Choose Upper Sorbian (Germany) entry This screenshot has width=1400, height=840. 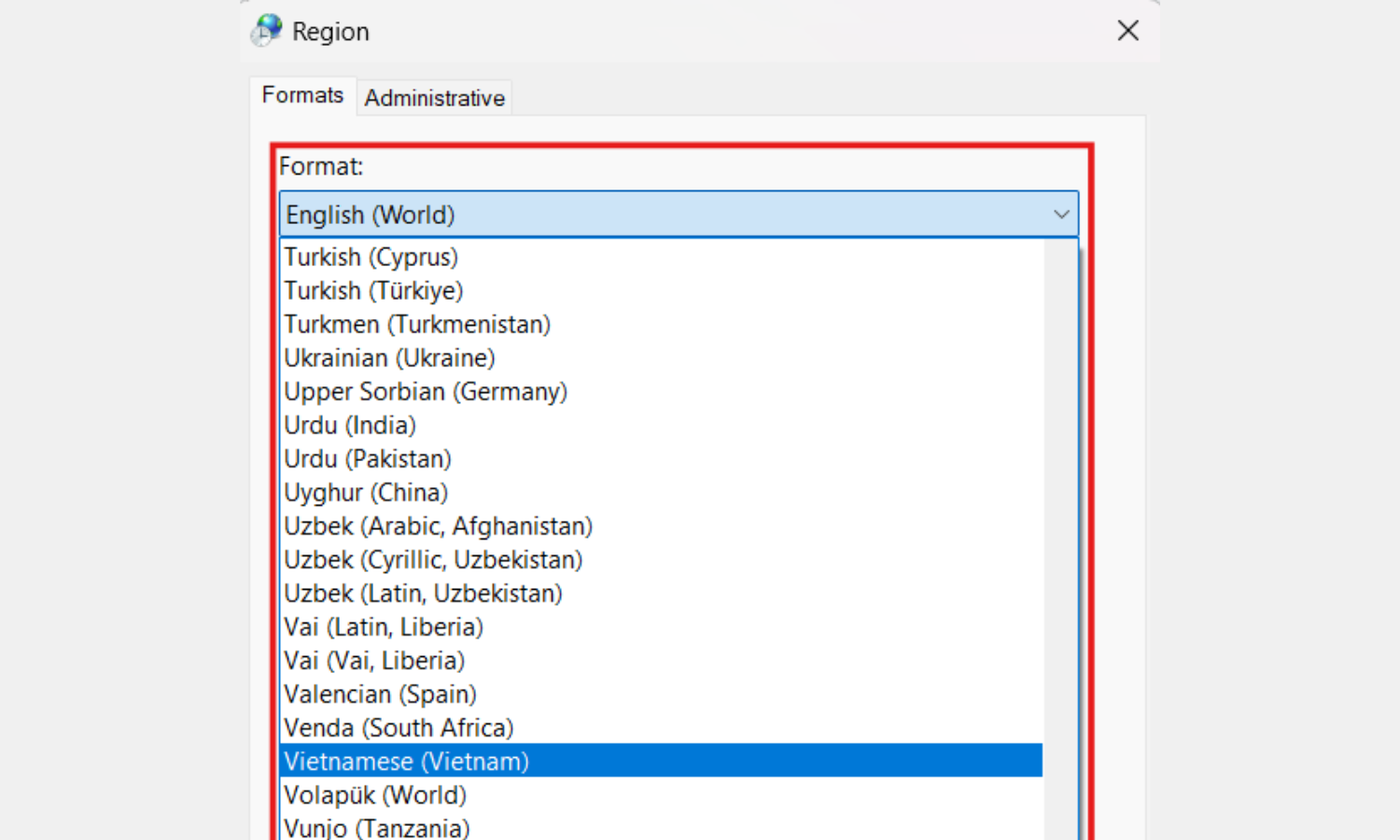(426, 392)
